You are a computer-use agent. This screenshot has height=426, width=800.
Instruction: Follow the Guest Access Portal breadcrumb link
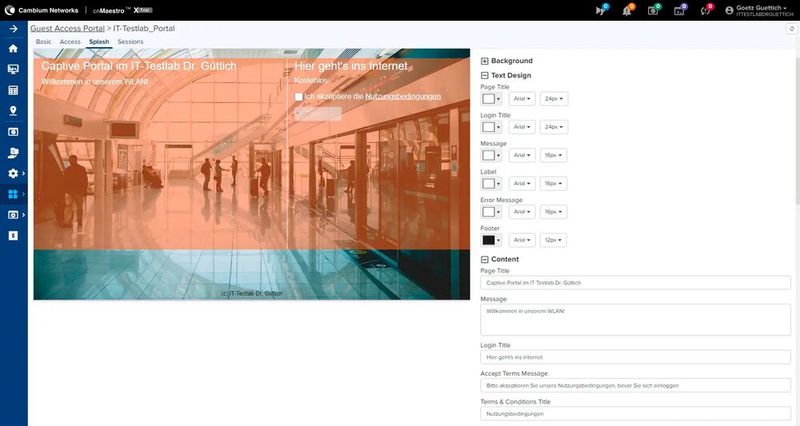point(67,29)
